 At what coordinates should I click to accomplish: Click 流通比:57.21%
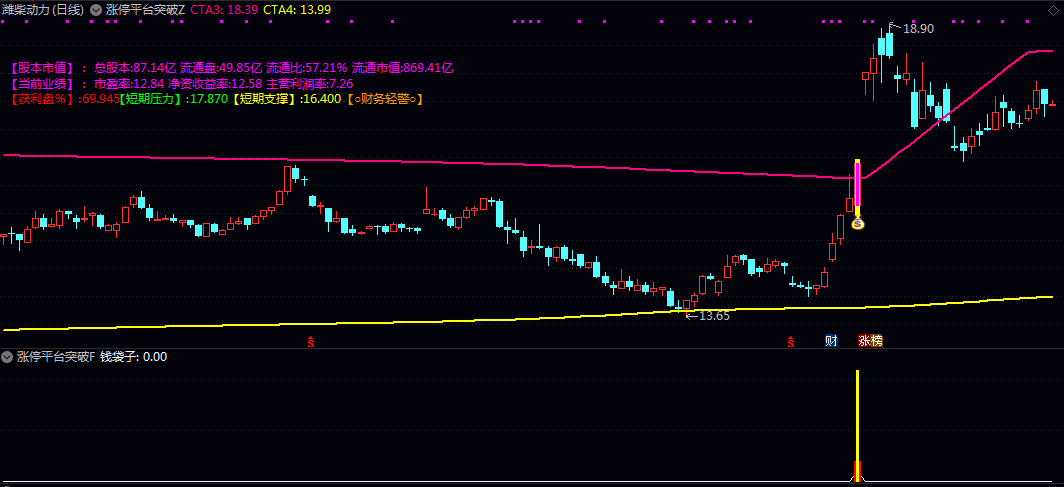point(307,68)
